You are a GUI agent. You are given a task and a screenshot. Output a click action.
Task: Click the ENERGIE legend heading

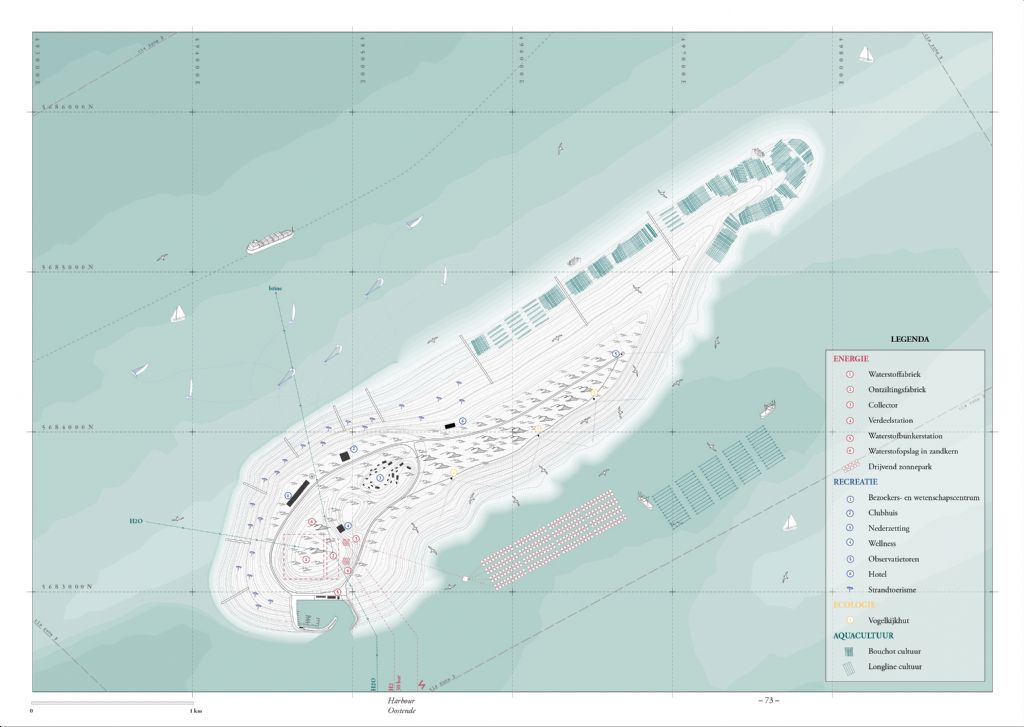851,358
